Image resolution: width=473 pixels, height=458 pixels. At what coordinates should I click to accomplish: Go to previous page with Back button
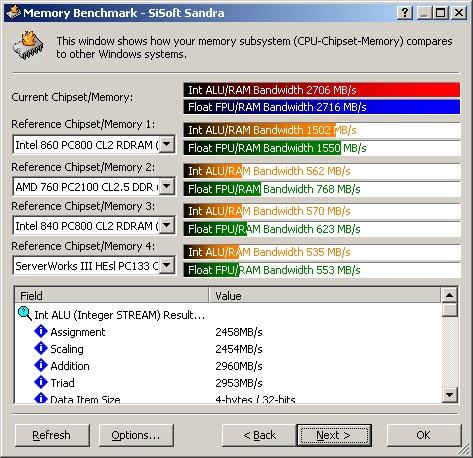[259, 435]
